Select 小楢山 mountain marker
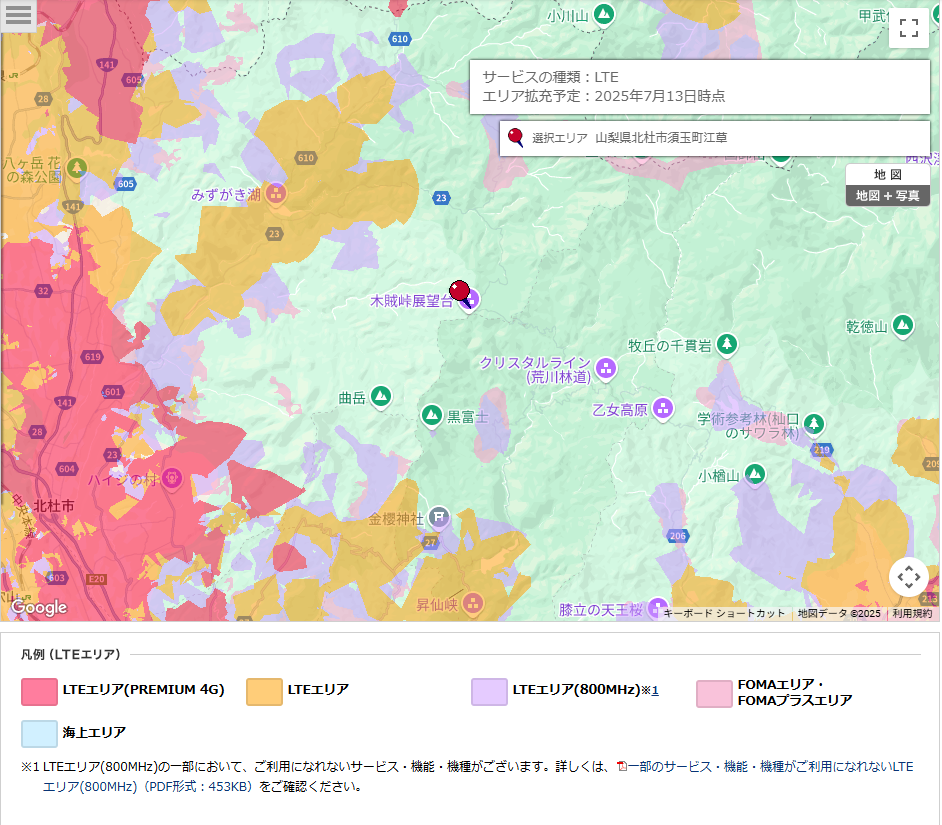The image size is (942, 825). coord(755,474)
